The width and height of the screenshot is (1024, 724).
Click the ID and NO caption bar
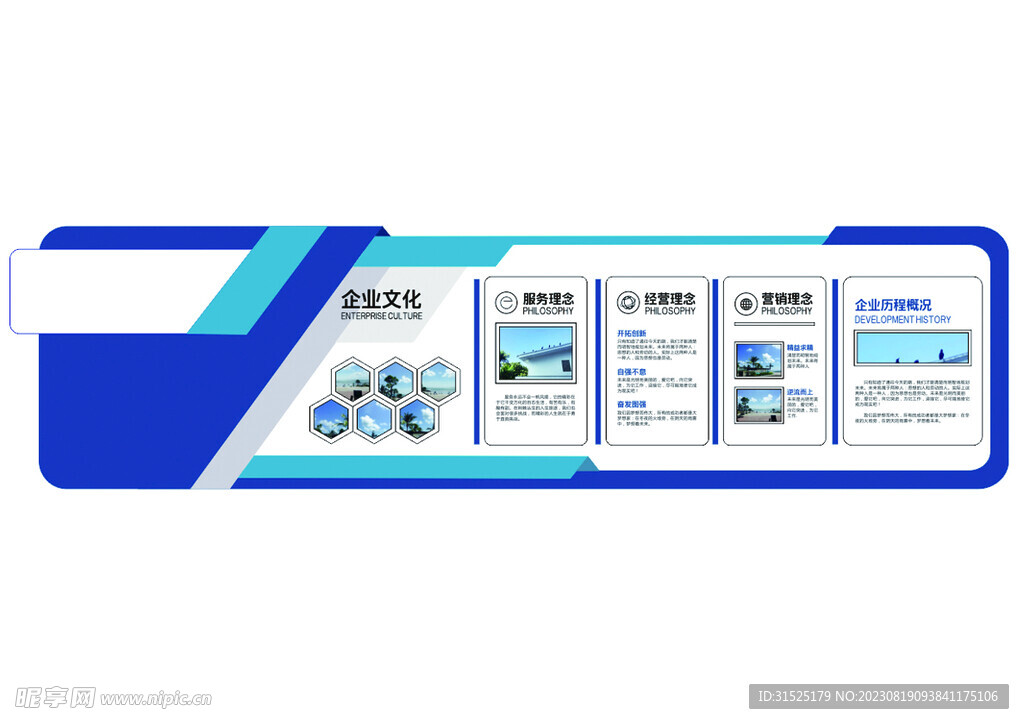point(878,697)
